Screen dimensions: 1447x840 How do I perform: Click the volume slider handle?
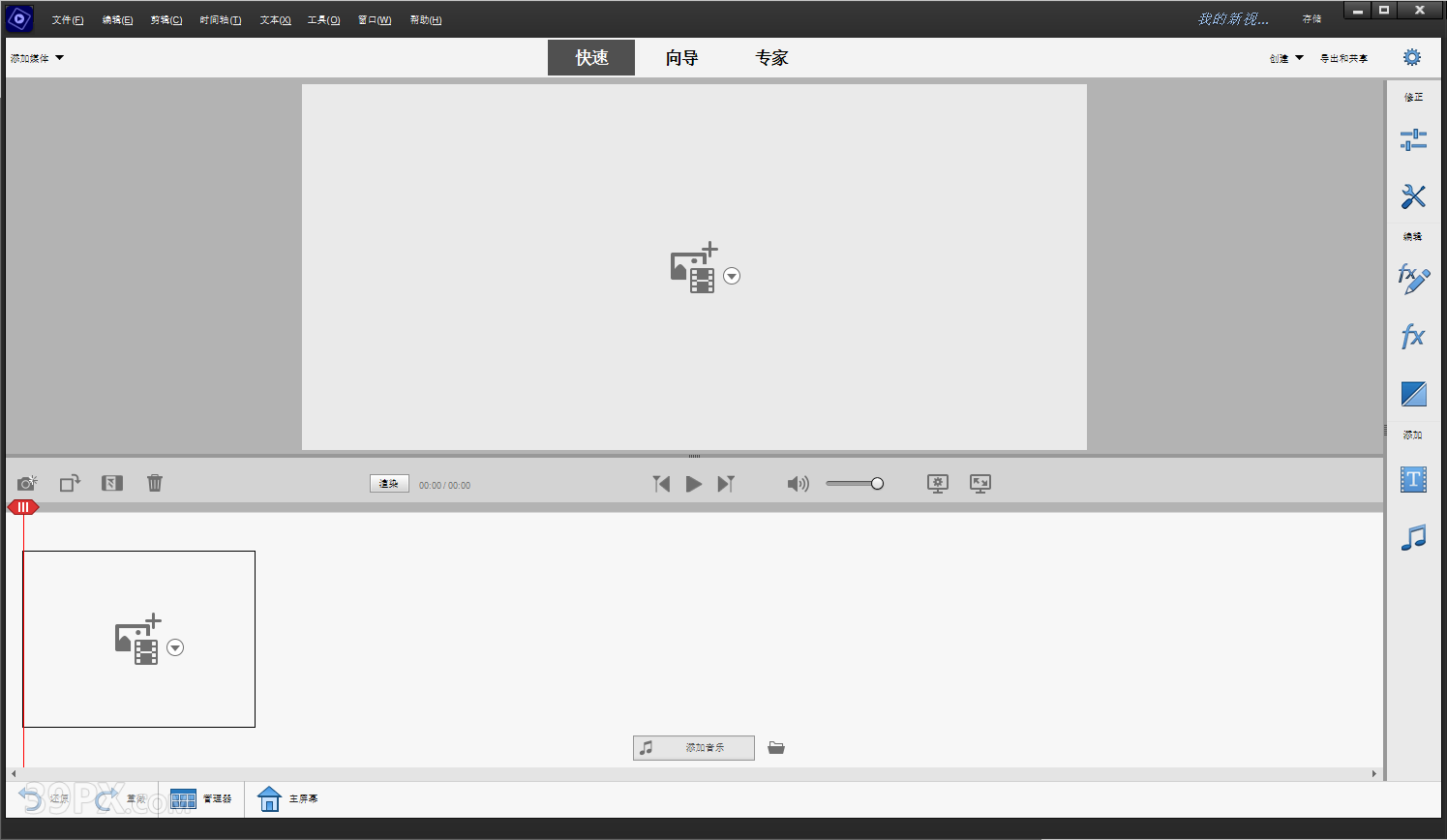click(x=877, y=484)
